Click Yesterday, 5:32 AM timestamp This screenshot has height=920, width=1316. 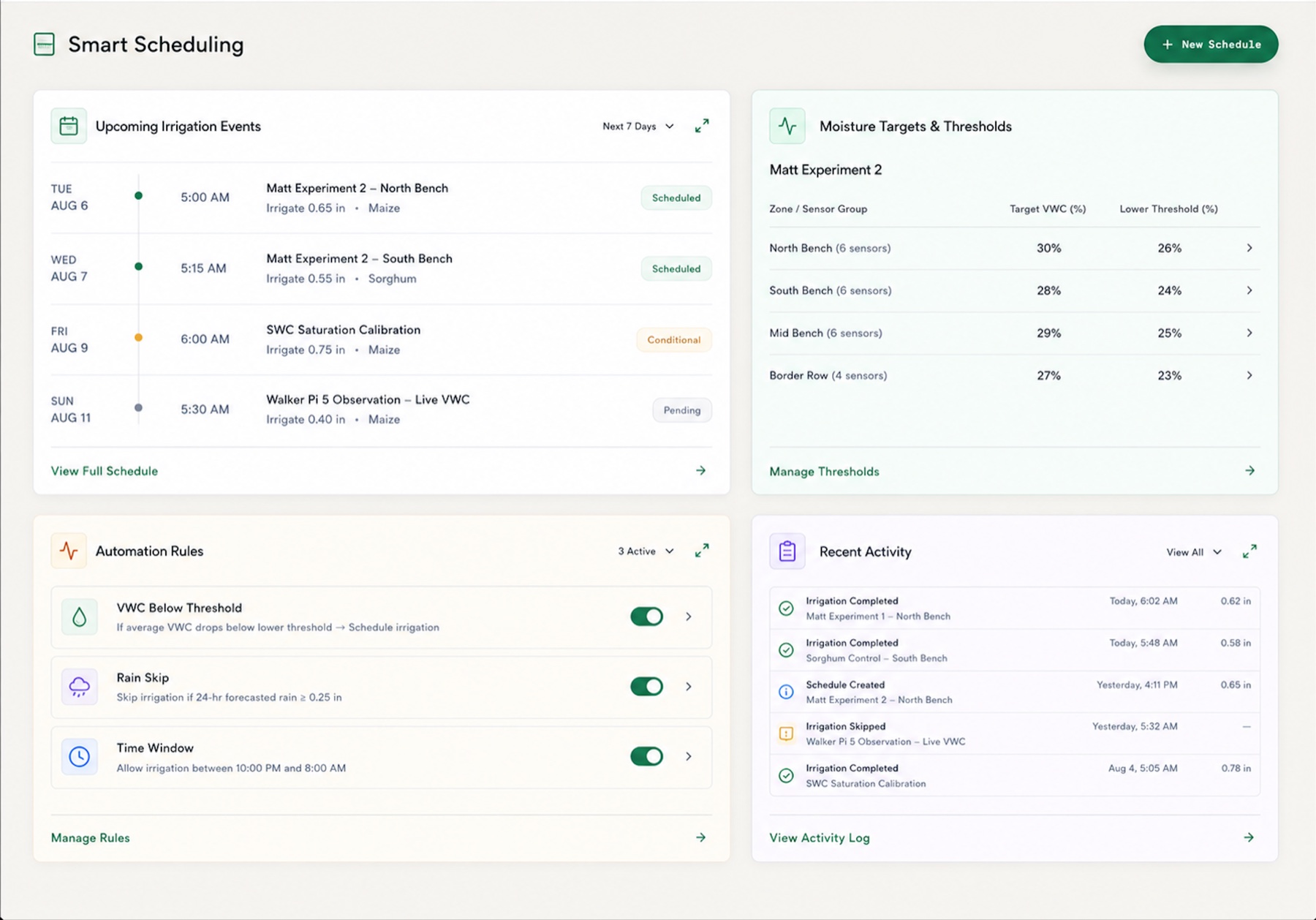[x=1135, y=726]
